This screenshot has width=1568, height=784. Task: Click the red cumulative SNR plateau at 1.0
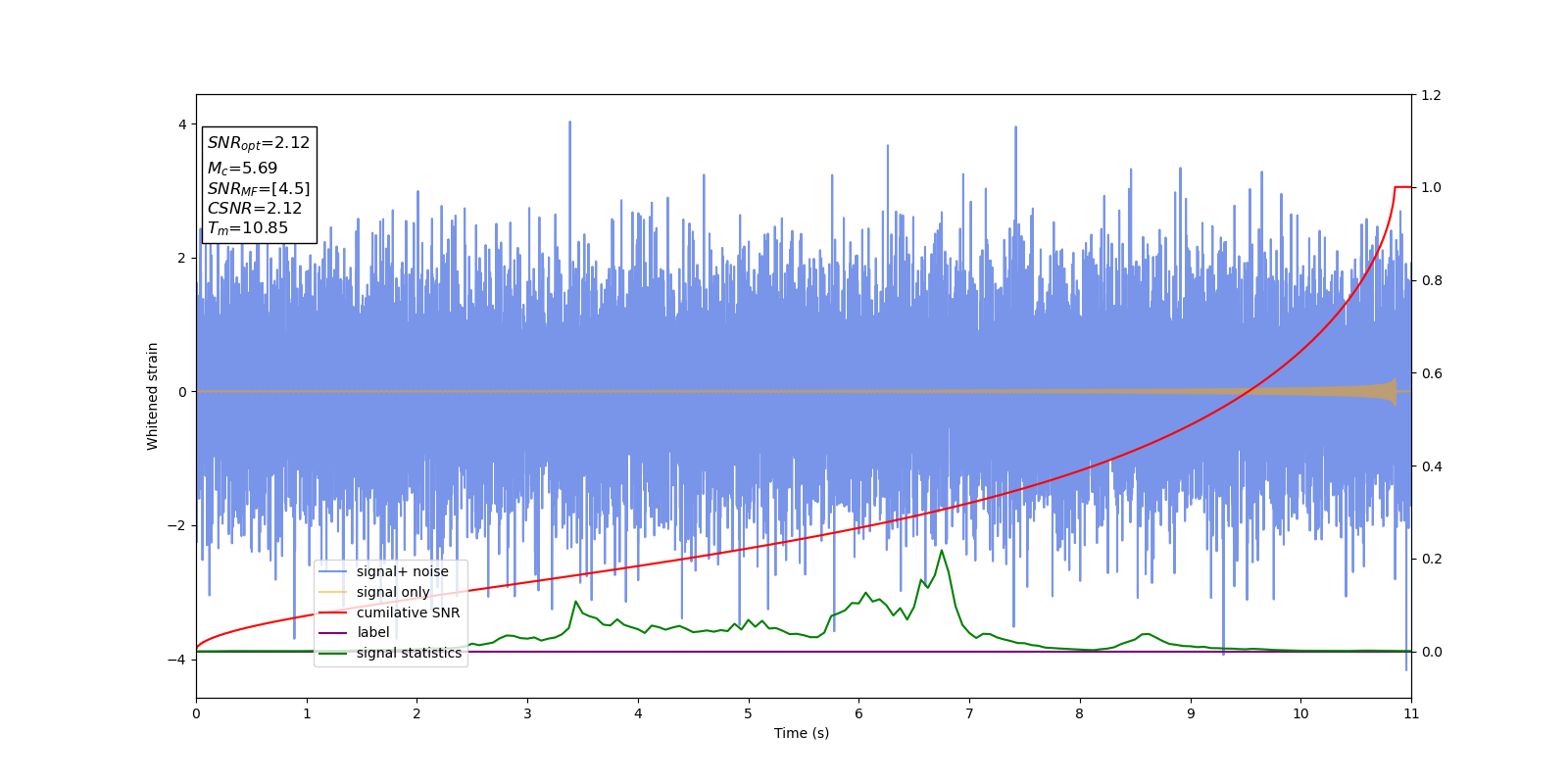tap(1403, 187)
